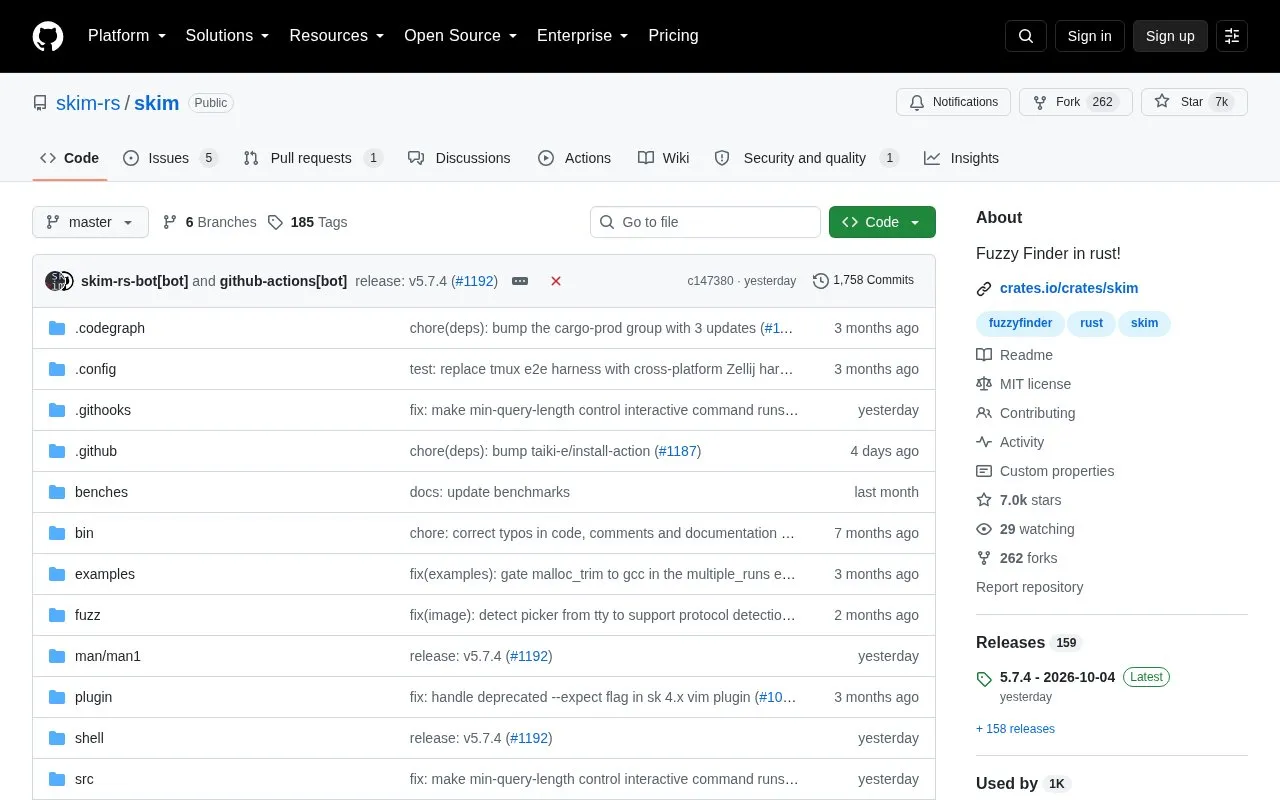
Task: Open the man/man1 folder name
Action: tap(108, 656)
